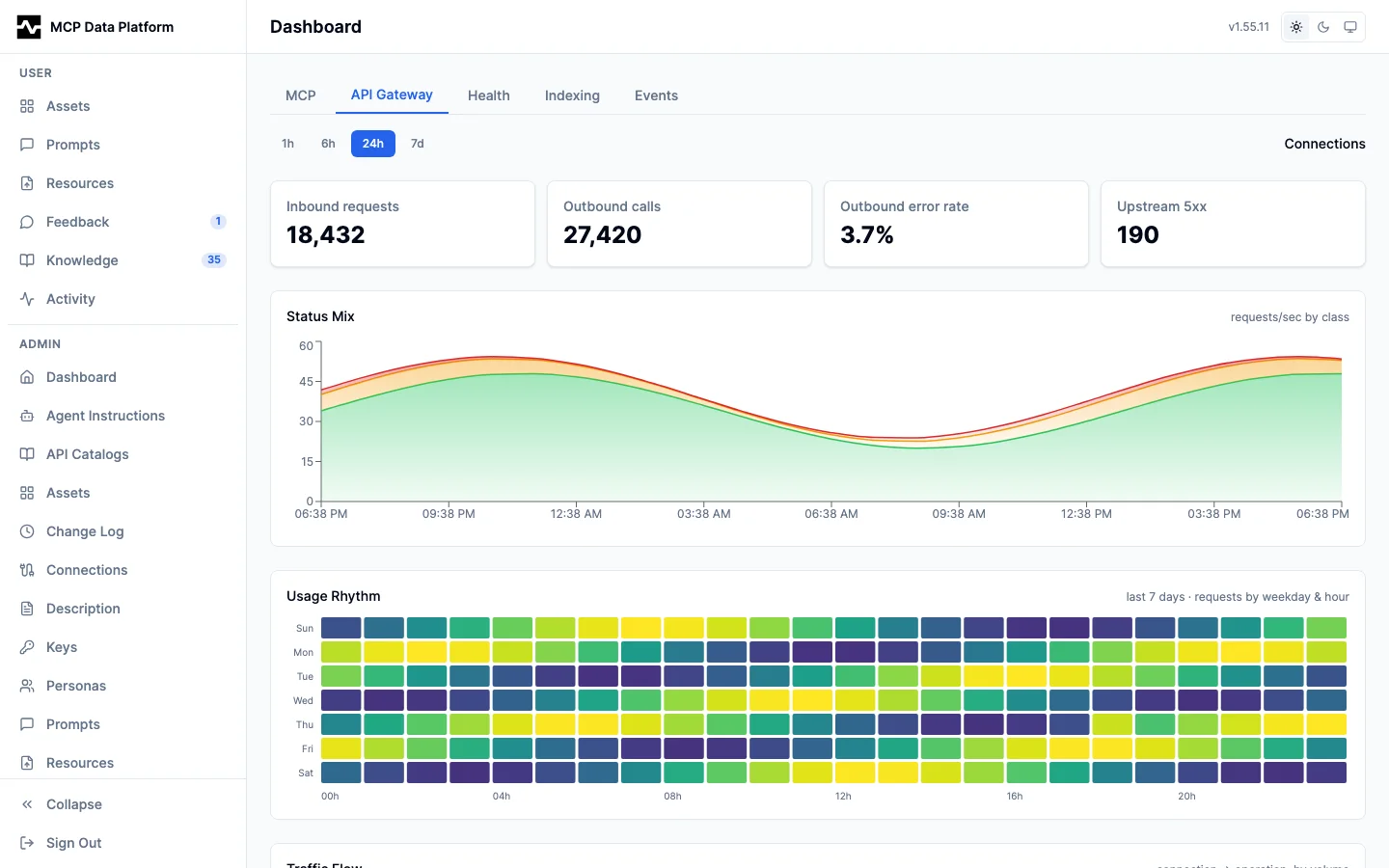The width and height of the screenshot is (1389, 868).
Task: Open Activity page from sidebar
Action: (x=123, y=299)
